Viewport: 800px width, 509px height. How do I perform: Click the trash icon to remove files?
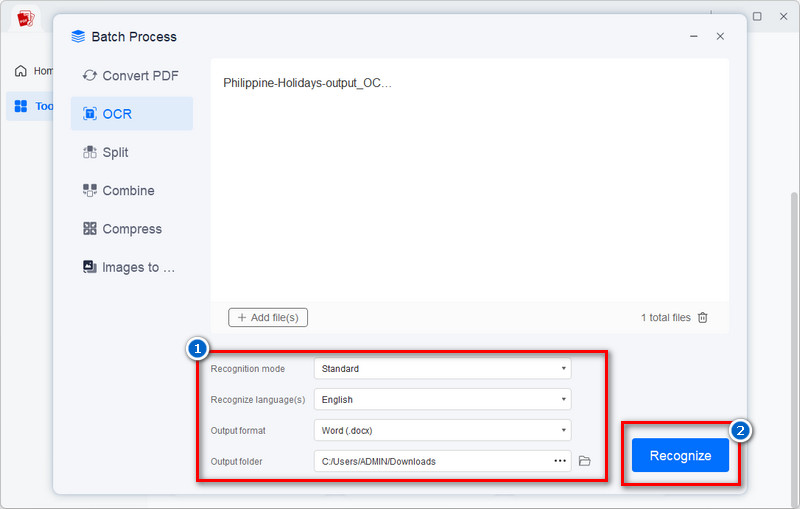(703, 318)
